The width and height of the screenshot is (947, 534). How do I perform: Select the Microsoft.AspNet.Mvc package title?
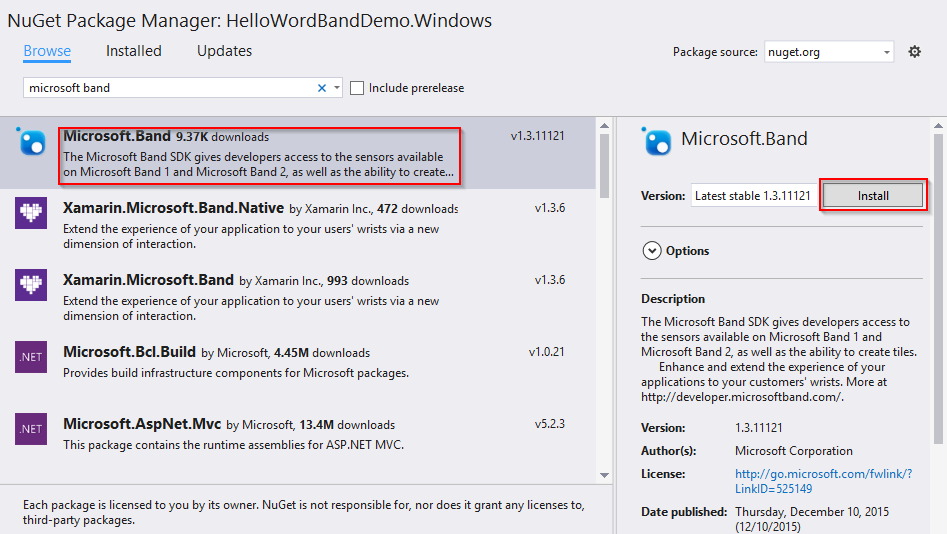coord(142,424)
